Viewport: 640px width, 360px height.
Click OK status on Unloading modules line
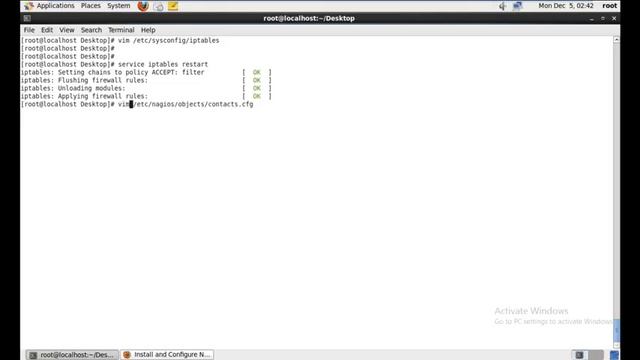[x=256, y=88]
